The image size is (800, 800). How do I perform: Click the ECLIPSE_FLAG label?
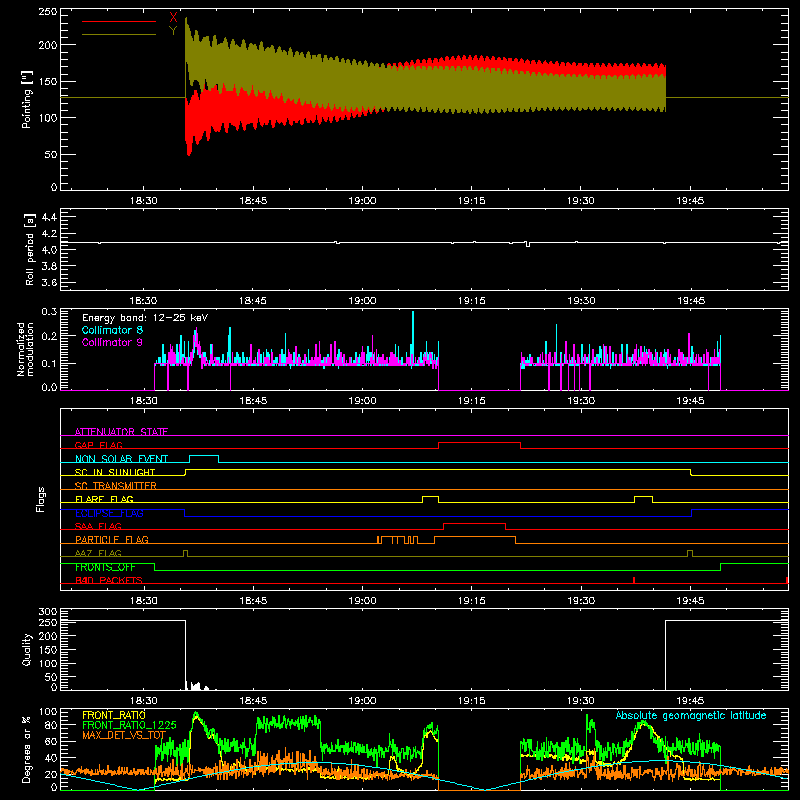pos(109,513)
